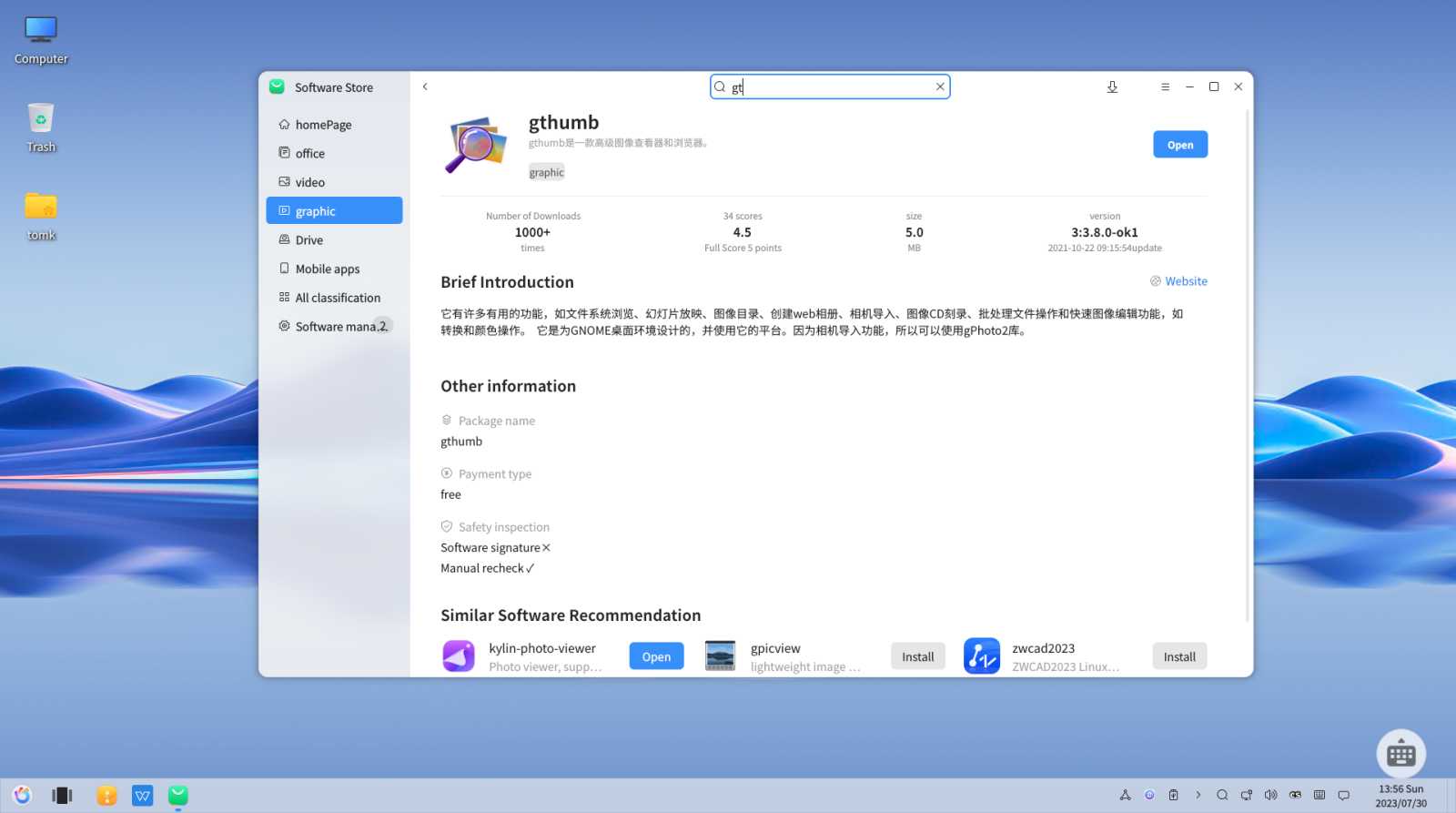This screenshot has width=1456, height=813.
Task: Click the zwcad2023 app icon
Action: [982, 655]
